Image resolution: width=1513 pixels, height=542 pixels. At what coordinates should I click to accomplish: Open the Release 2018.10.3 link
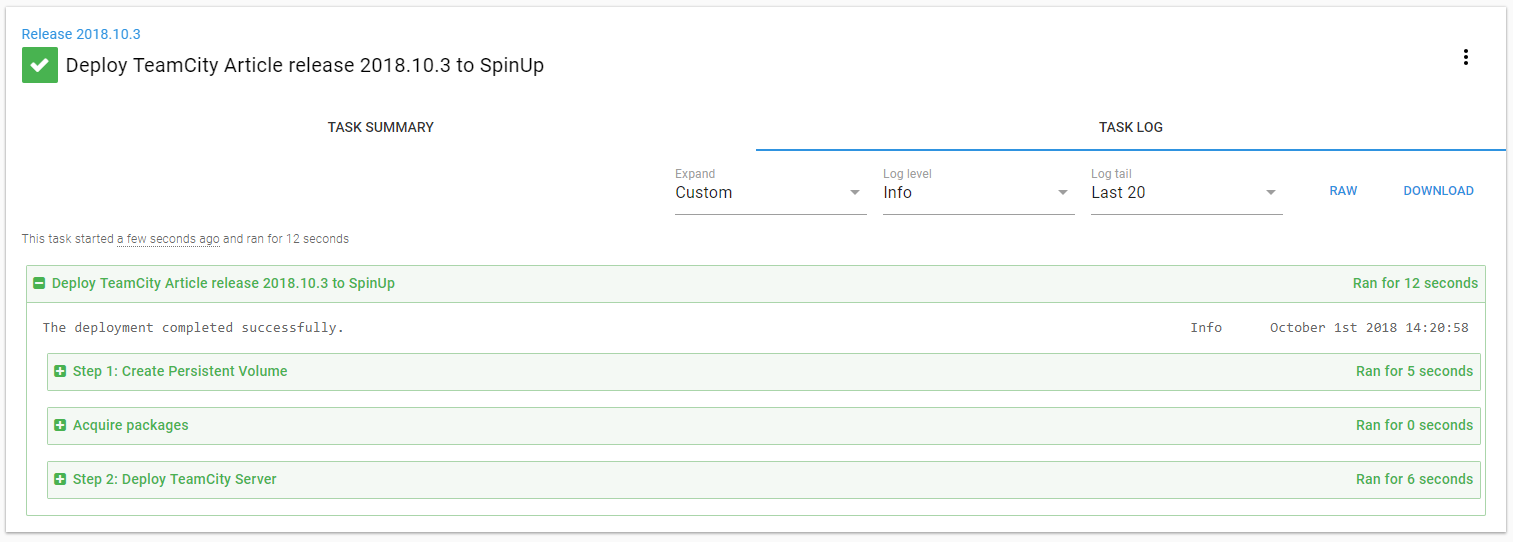coord(81,34)
